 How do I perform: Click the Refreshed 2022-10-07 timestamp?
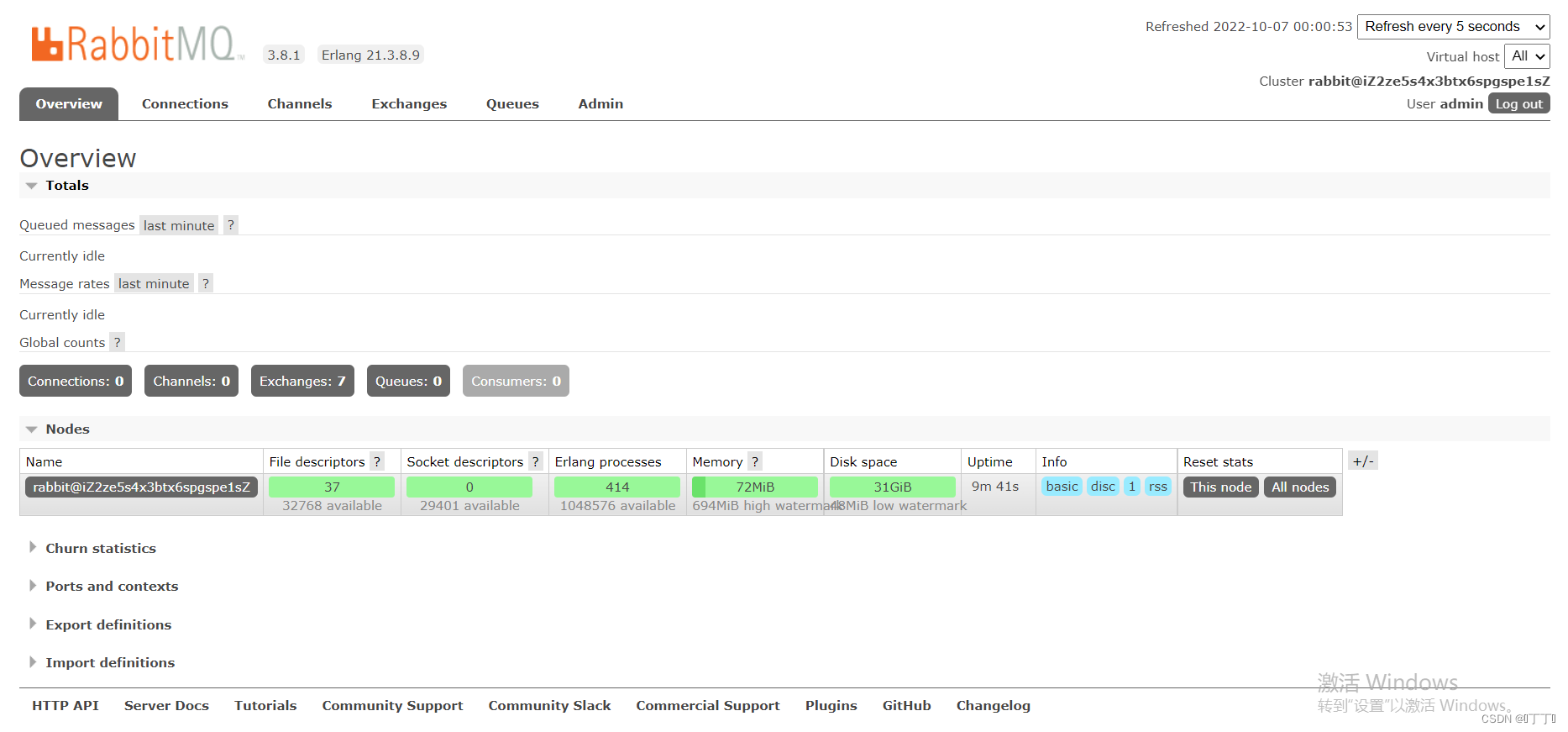1249,27
